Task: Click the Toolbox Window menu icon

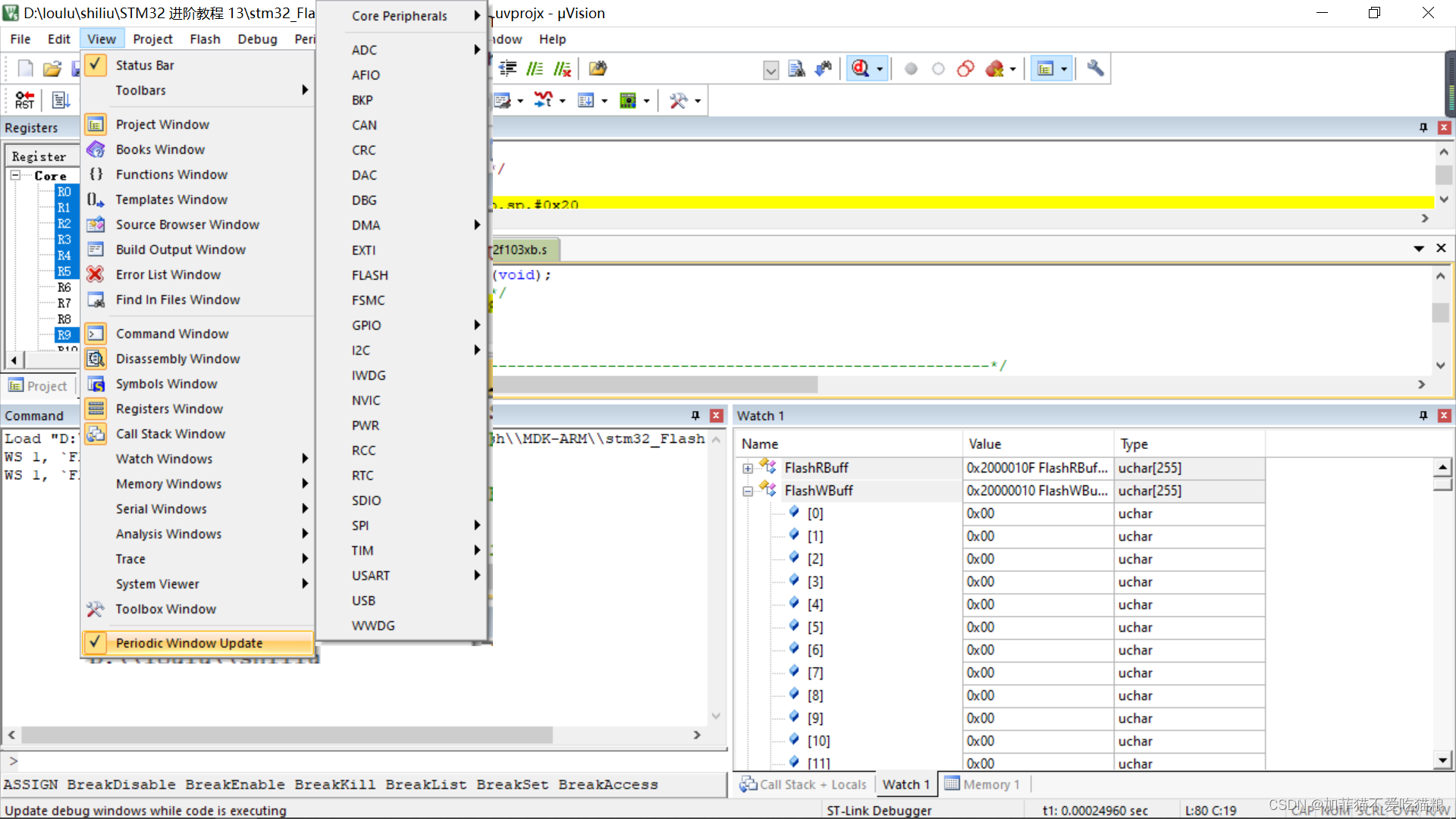Action: [x=96, y=609]
